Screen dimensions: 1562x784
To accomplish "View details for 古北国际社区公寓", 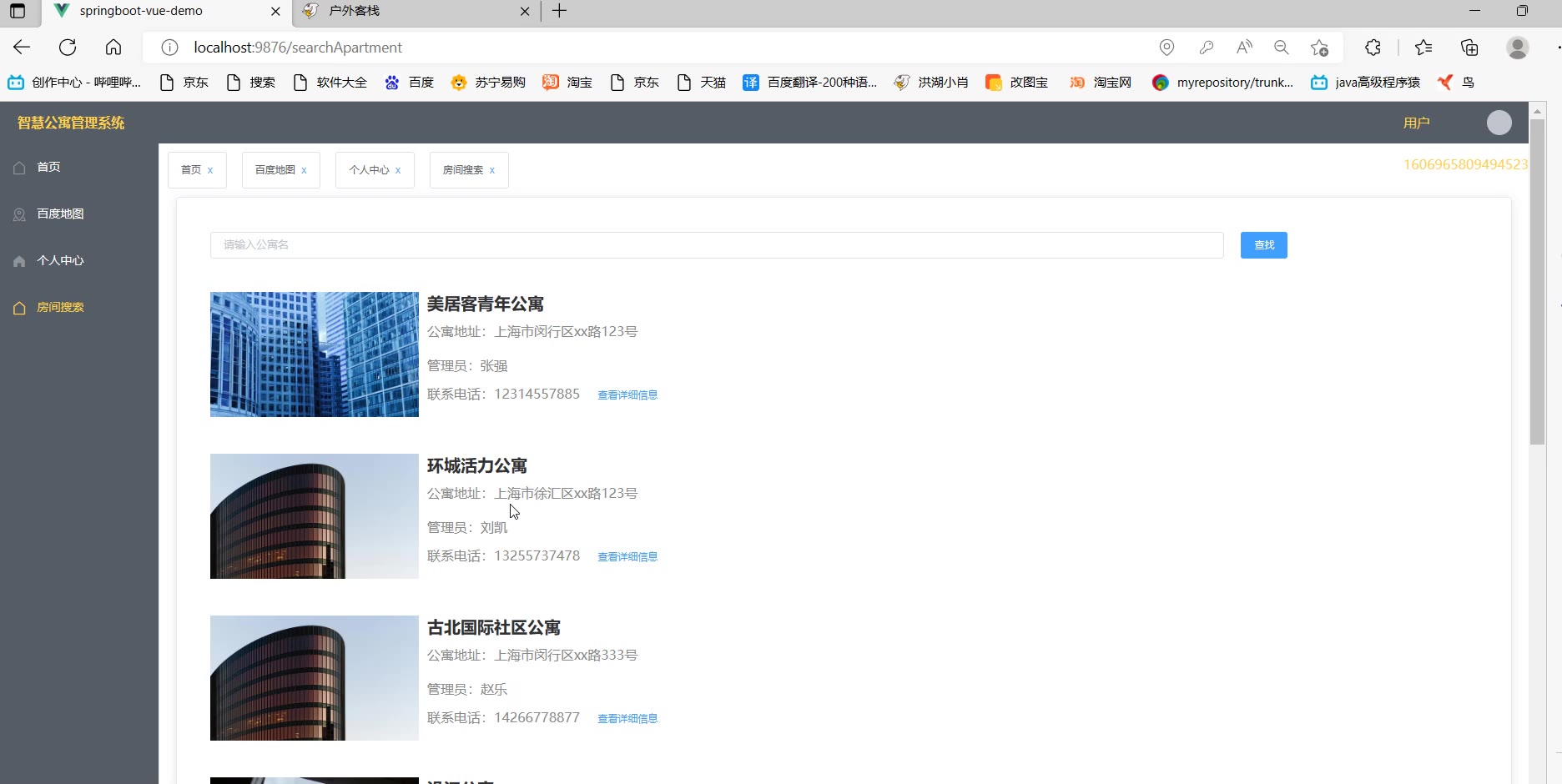I will click(x=627, y=719).
